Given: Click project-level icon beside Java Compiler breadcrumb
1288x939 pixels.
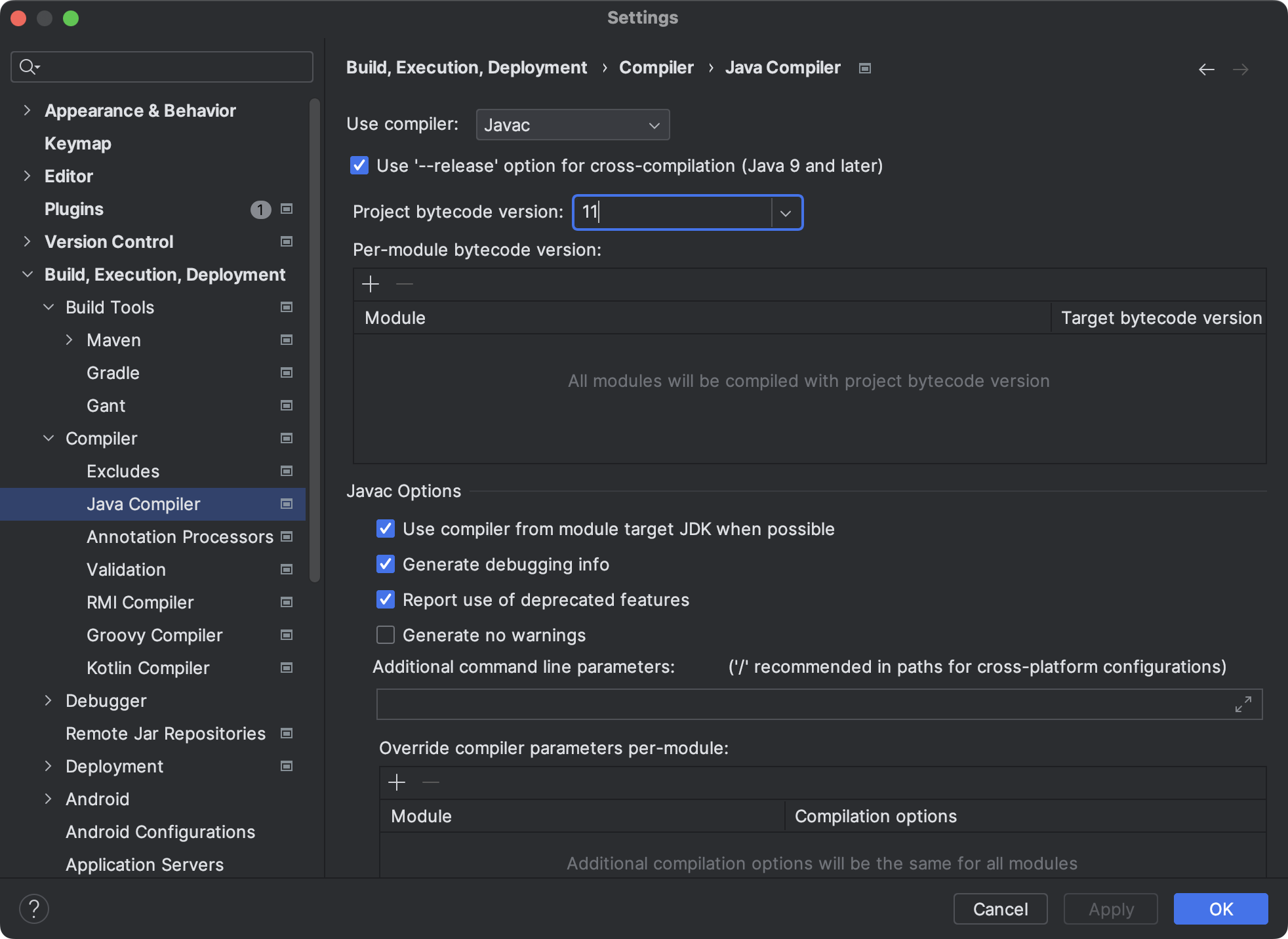Looking at the screenshot, I should (865, 68).
